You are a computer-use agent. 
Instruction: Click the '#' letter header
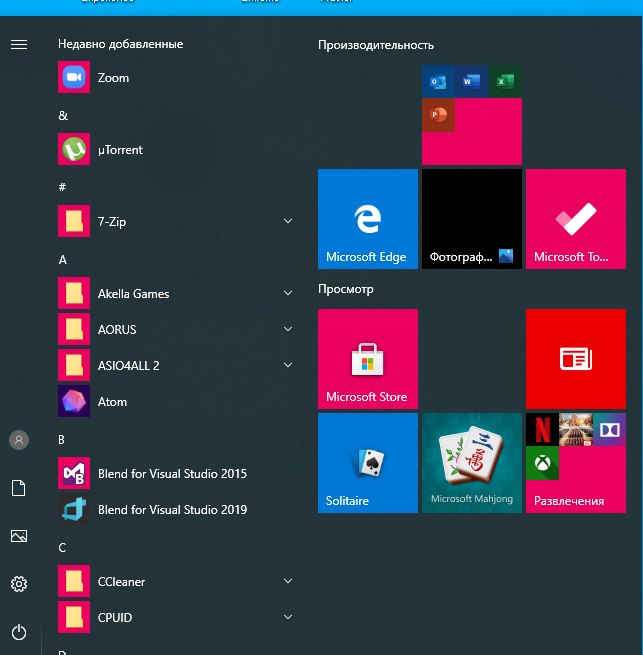coord(62,187)
